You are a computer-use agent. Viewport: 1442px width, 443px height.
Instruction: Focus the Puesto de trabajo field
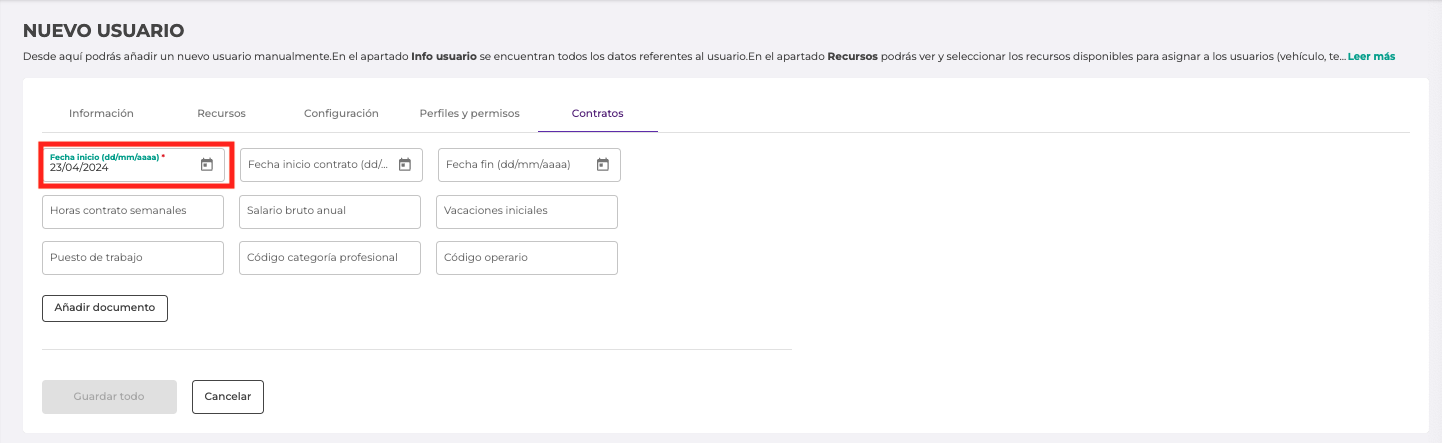(132, 258)
